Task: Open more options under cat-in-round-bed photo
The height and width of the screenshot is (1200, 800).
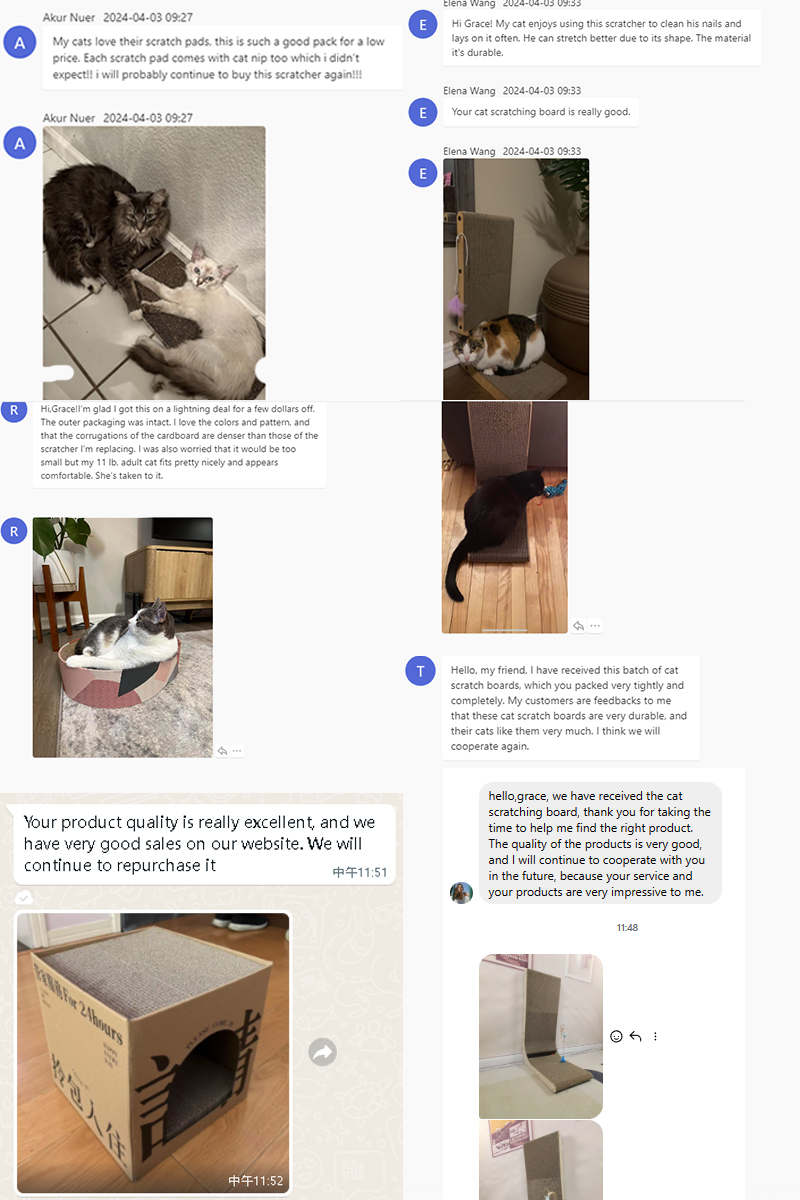Action: coord(238,751)
